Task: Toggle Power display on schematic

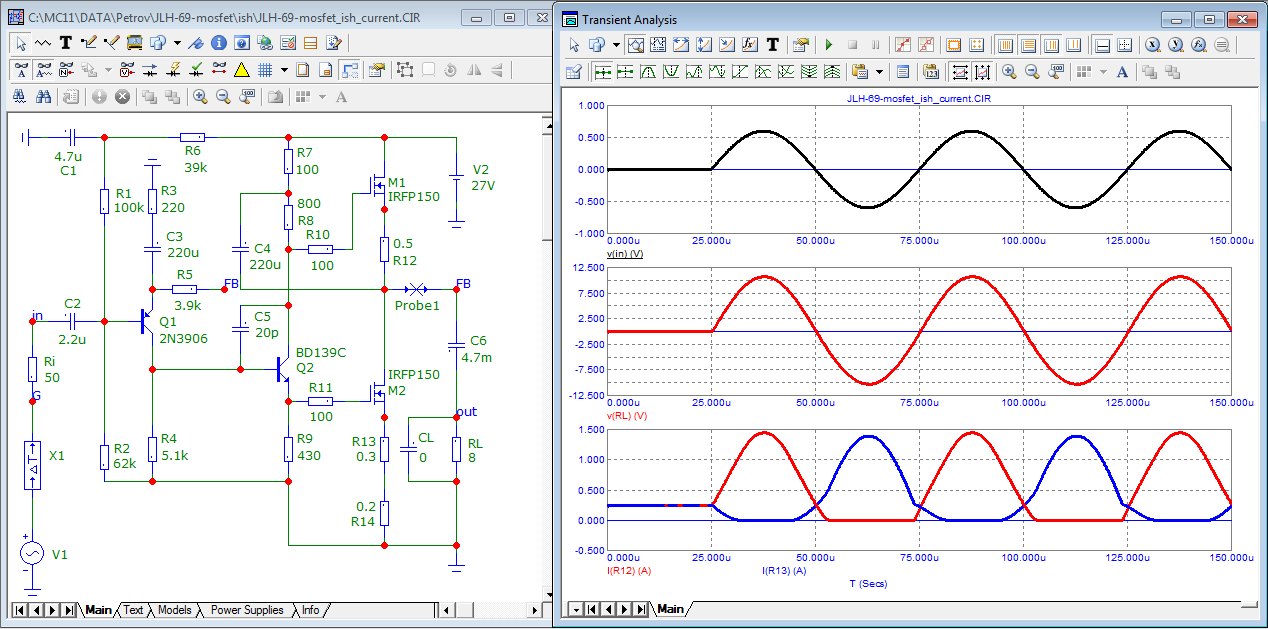Action: tap(173, 70)
